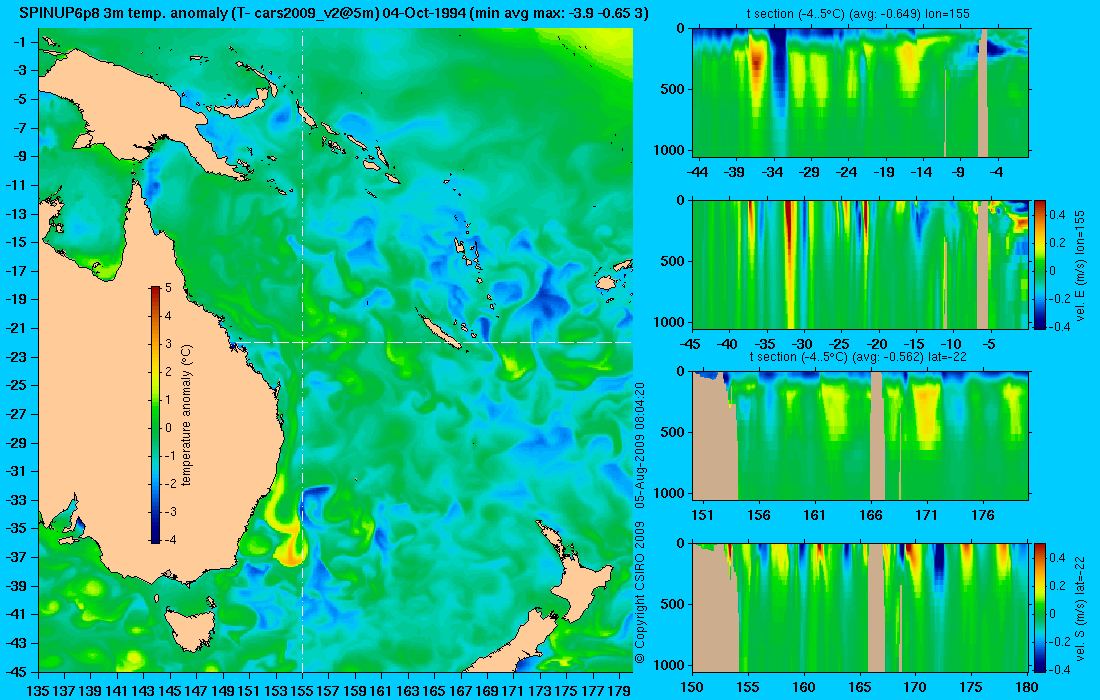Click the colorbar value 0 on the temperature scale

(x=168, y=427)
